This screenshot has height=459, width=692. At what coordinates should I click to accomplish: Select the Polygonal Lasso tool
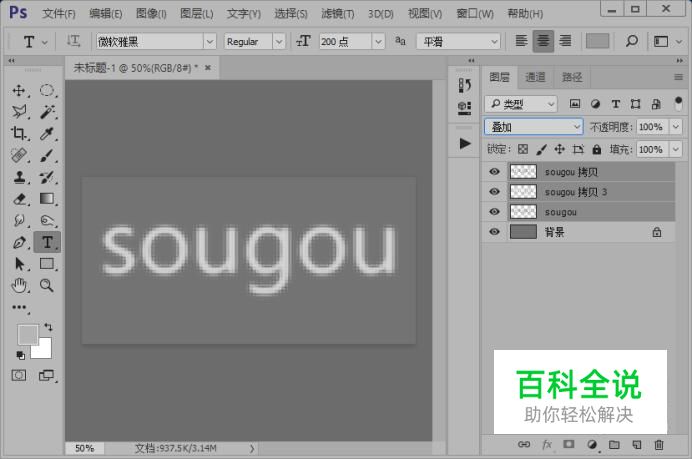click(x=19, y=112)
